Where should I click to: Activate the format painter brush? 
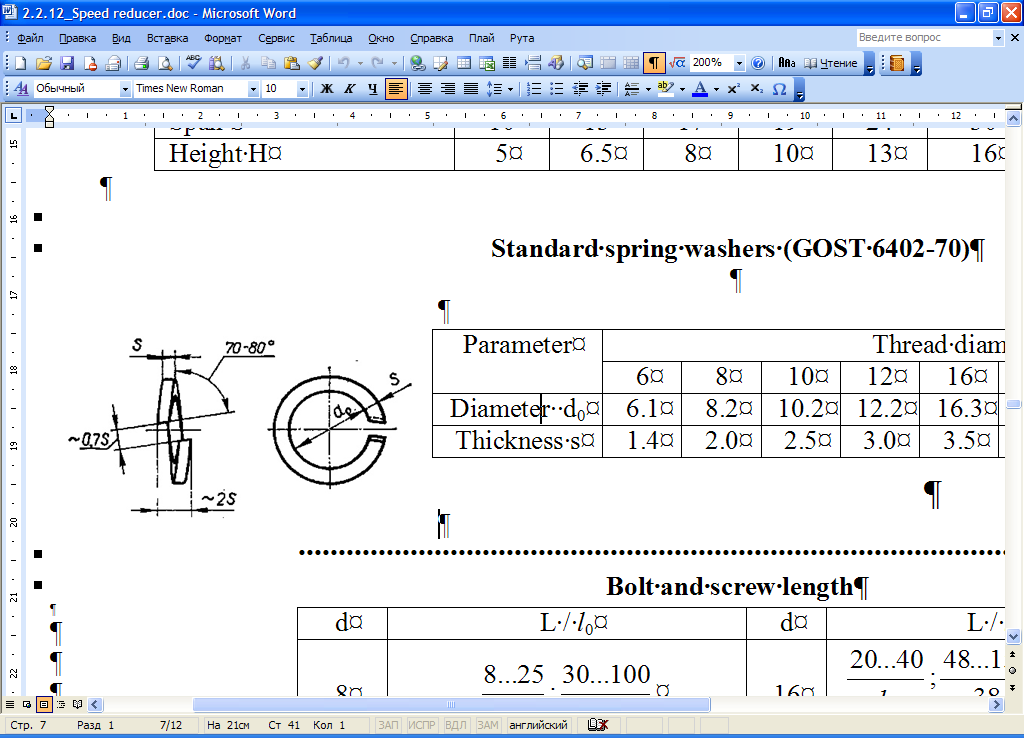tap(315, 63)
